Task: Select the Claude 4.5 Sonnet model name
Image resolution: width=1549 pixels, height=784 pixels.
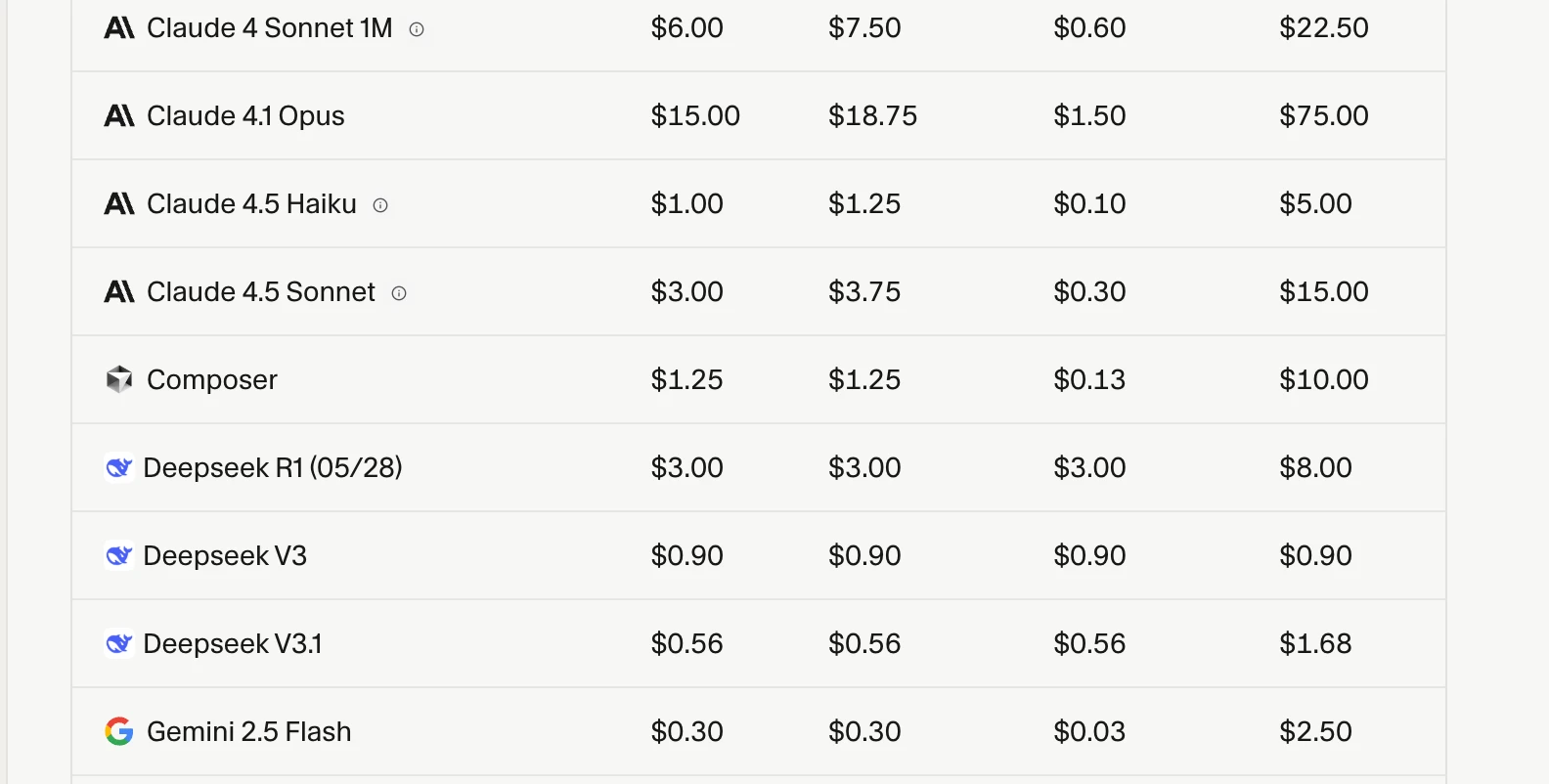Action: coord(260,292)
